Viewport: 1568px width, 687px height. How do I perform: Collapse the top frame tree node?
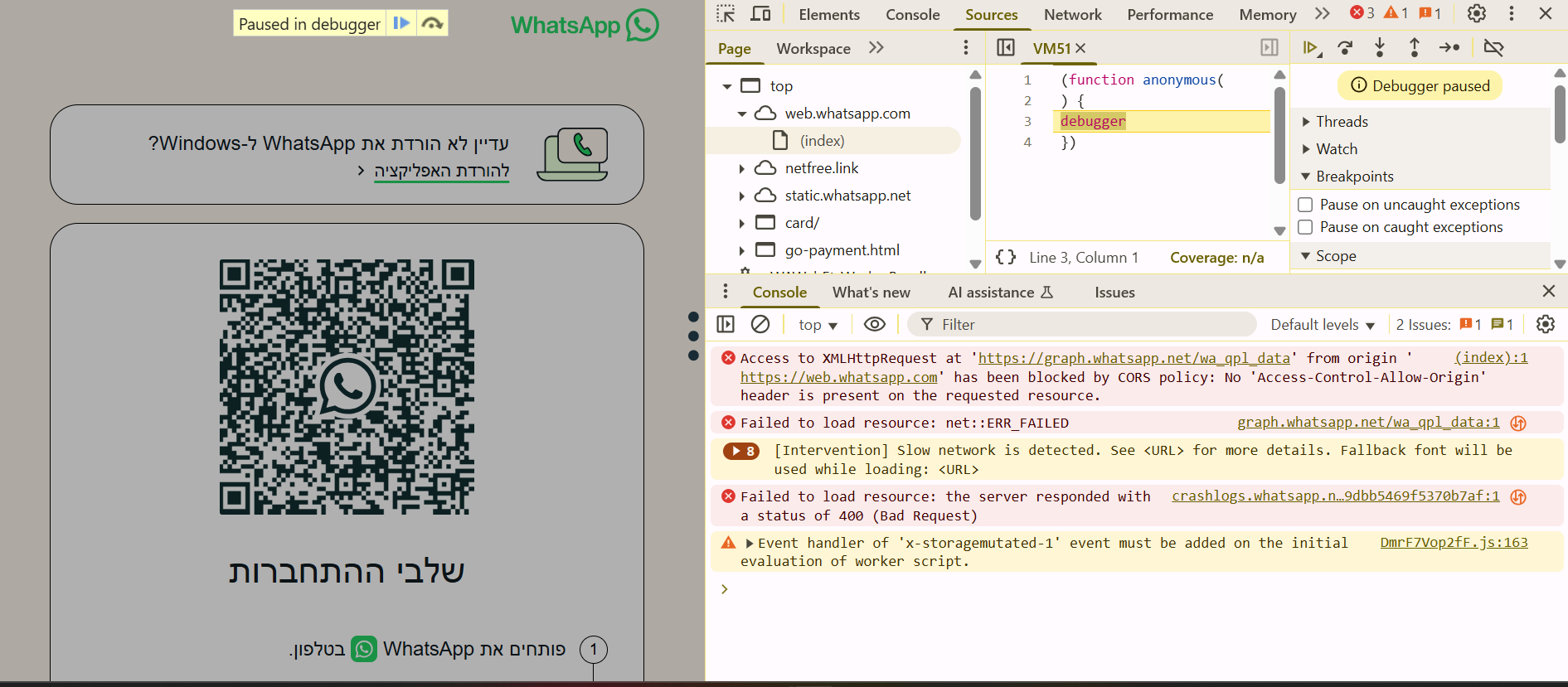coord(727,86)
